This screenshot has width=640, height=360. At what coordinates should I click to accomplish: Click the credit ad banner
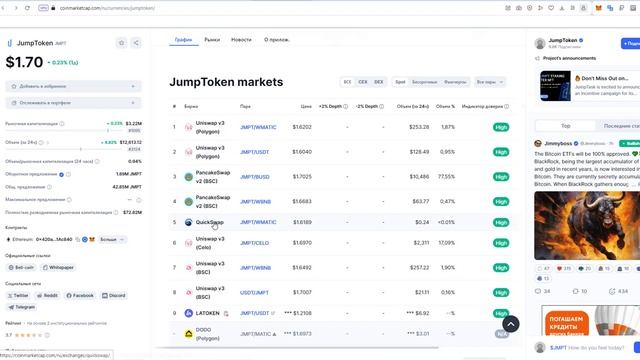pyautogui.click(x=591, y=320)
